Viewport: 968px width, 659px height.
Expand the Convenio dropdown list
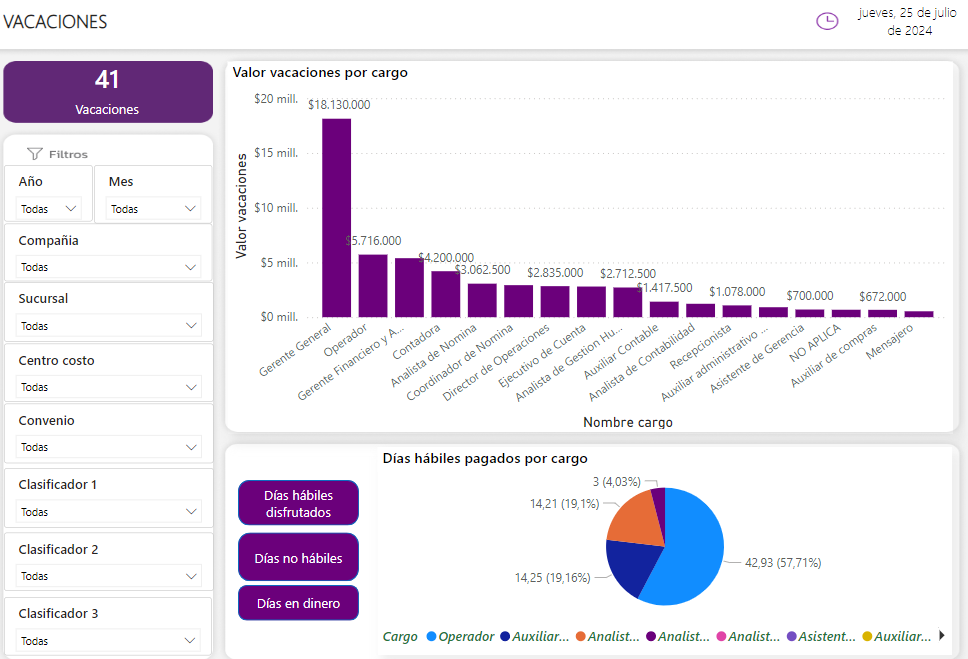click(108, 447)
